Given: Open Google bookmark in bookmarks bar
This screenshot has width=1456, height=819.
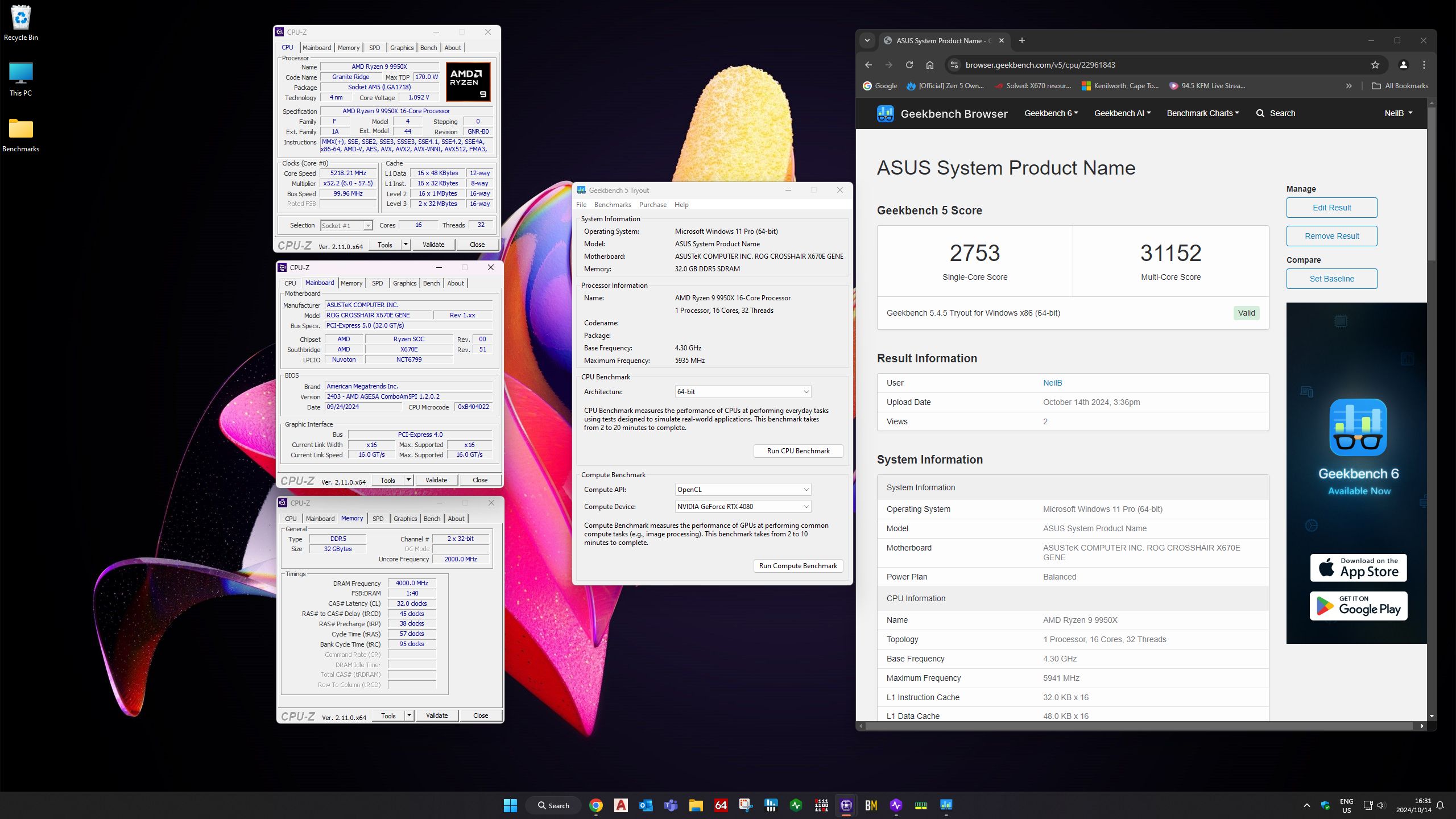Looking at the screenshot, I should [880, 86].
